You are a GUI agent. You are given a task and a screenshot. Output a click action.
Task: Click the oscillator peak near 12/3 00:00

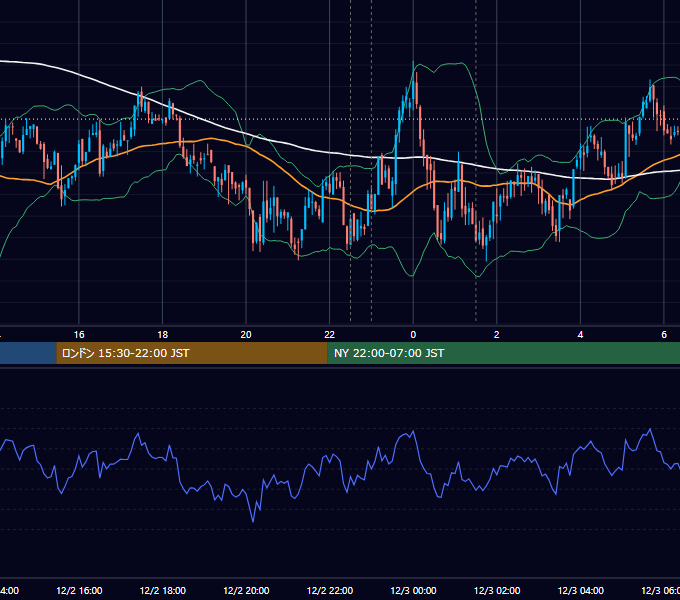click(x=414, y=431)
